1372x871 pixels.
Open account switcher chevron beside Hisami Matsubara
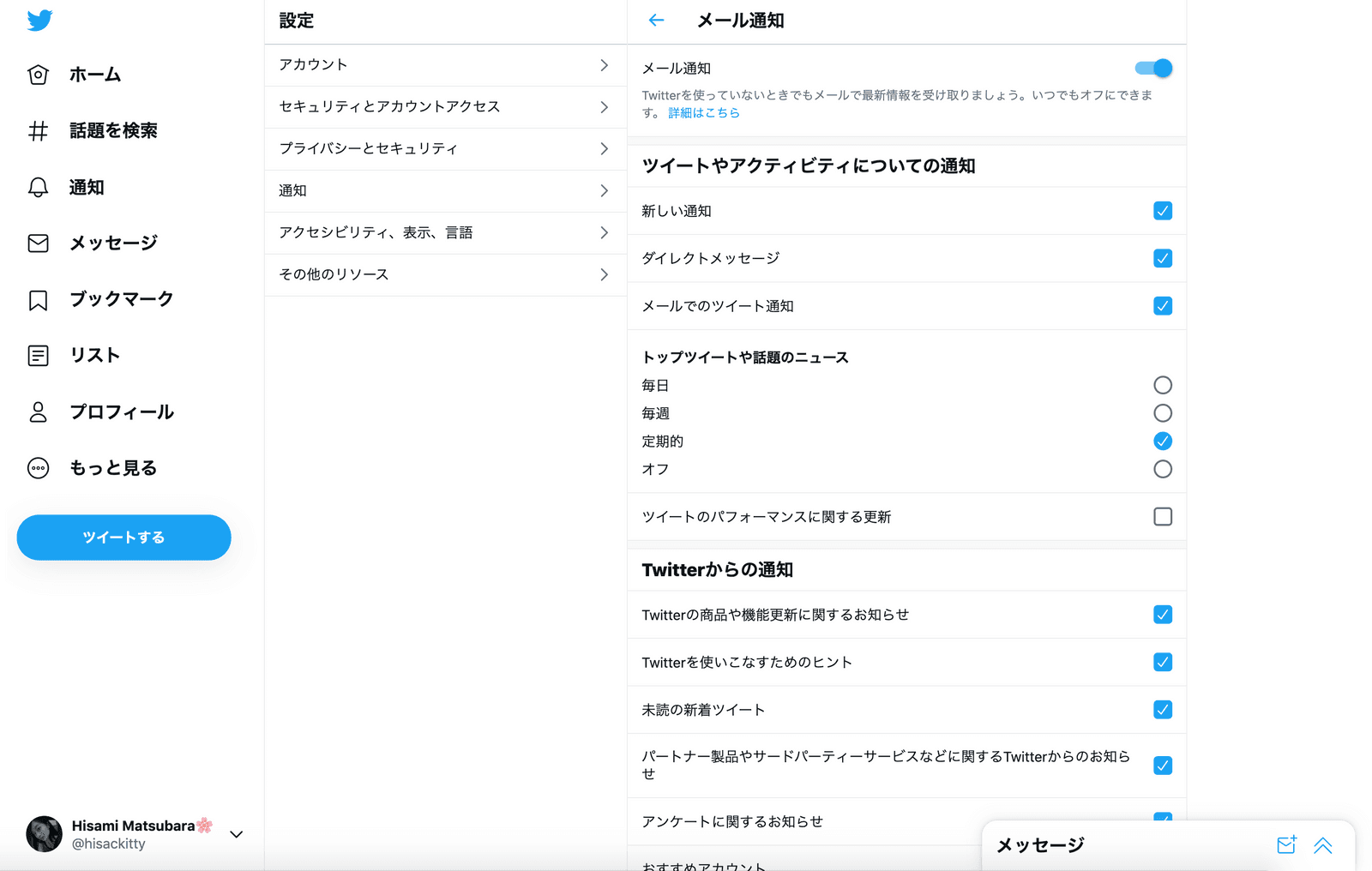(x=237, y=834)
